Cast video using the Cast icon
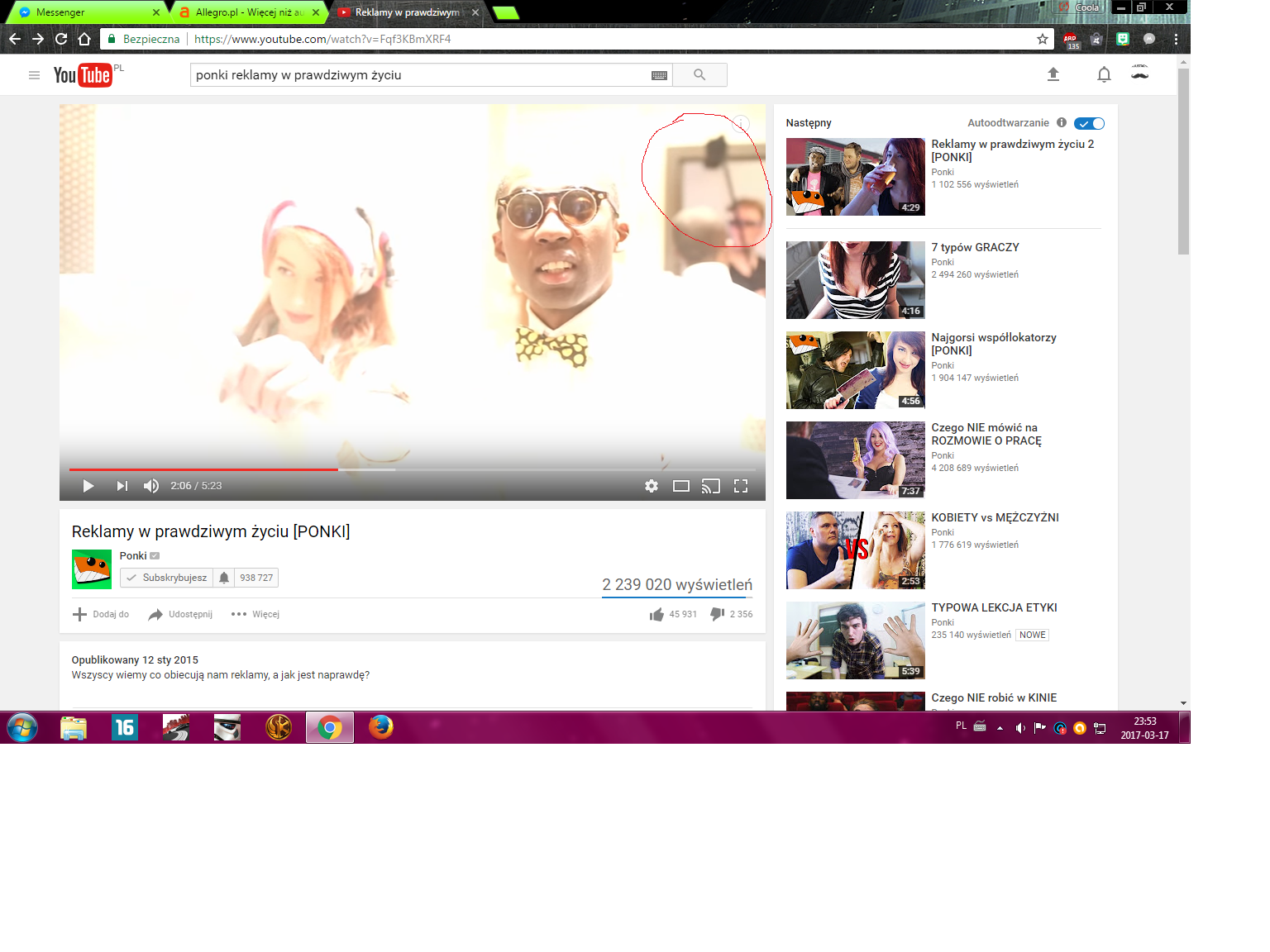1270x952 pixels. pyautogui.click(x=711, y=486)
